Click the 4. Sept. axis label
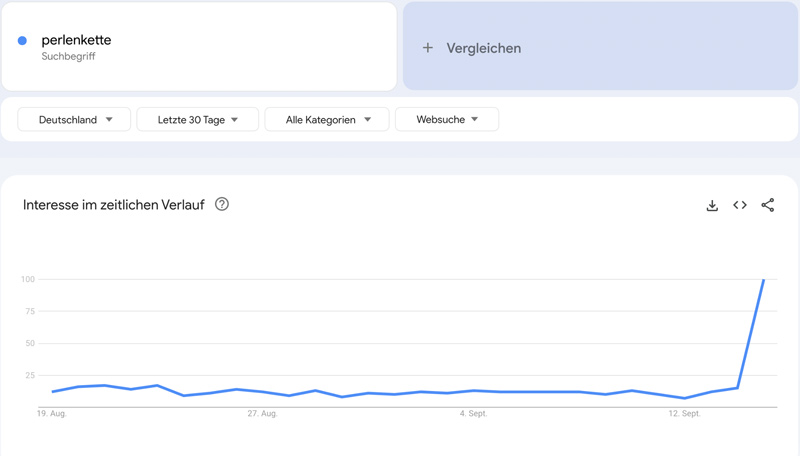Screen dimensions: 800x456 click(x=473, y=413)
